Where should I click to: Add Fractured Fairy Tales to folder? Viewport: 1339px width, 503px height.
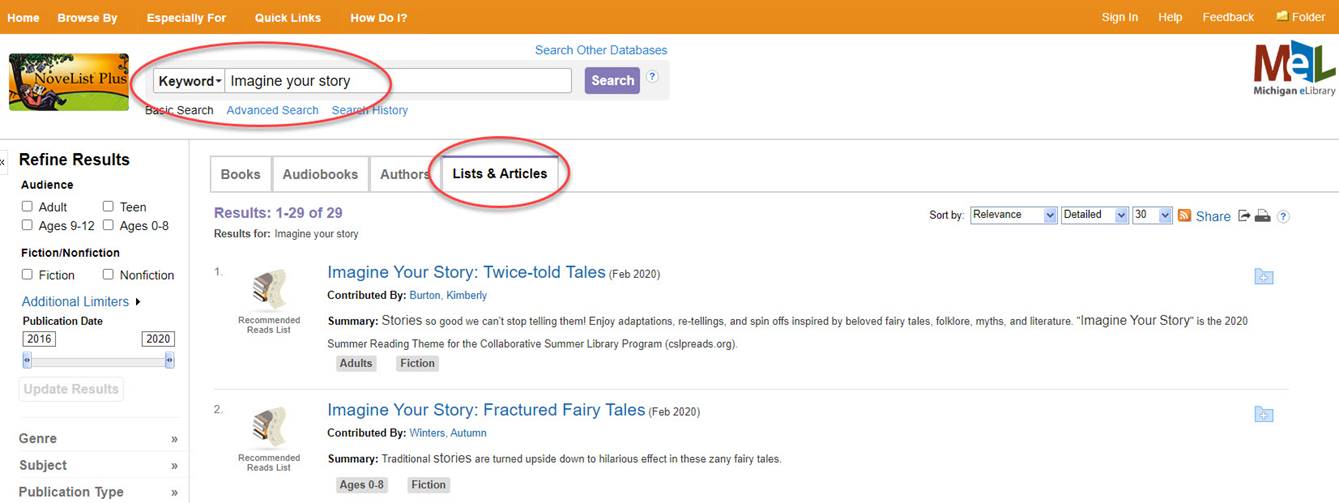coord(1264,415)
